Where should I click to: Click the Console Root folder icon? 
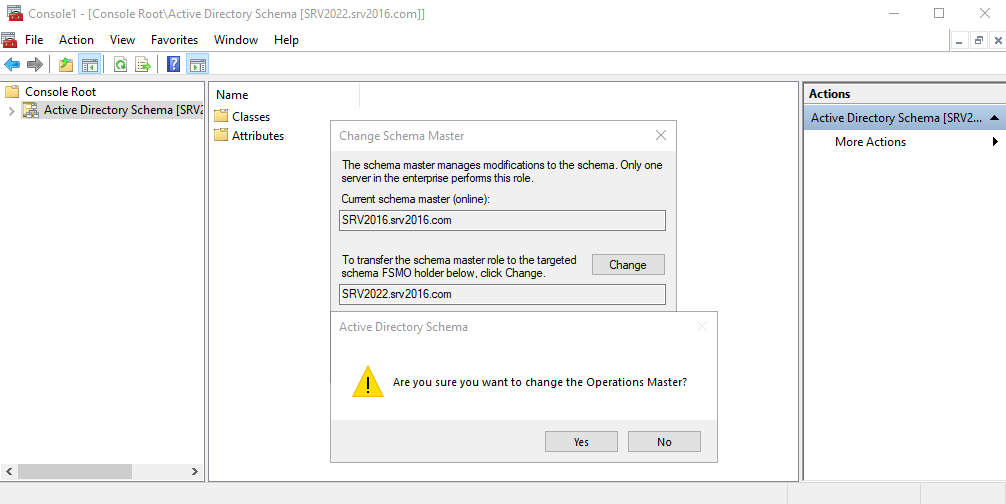coord(12,92)
